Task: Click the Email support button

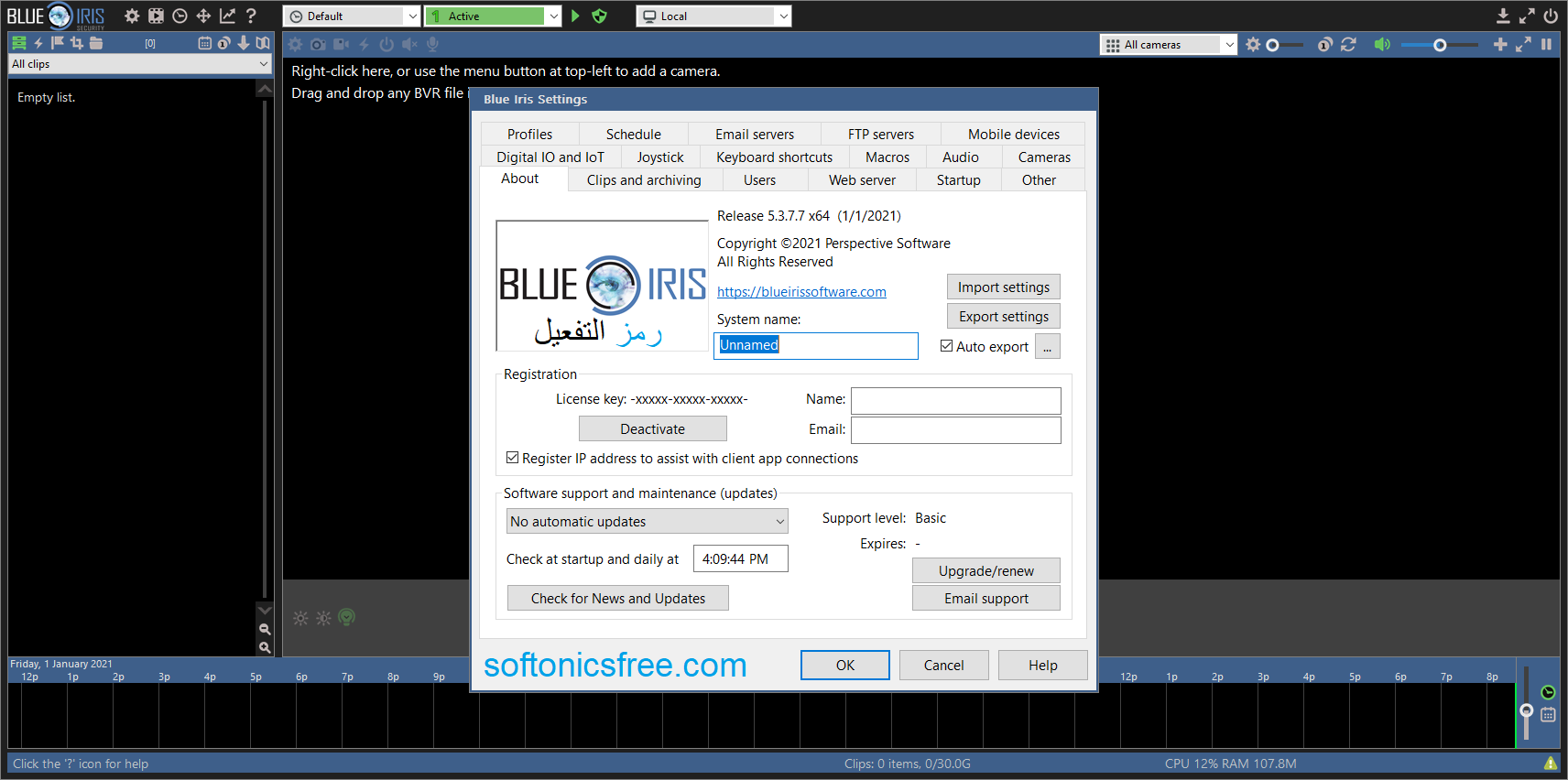Action: click(986, 598)
